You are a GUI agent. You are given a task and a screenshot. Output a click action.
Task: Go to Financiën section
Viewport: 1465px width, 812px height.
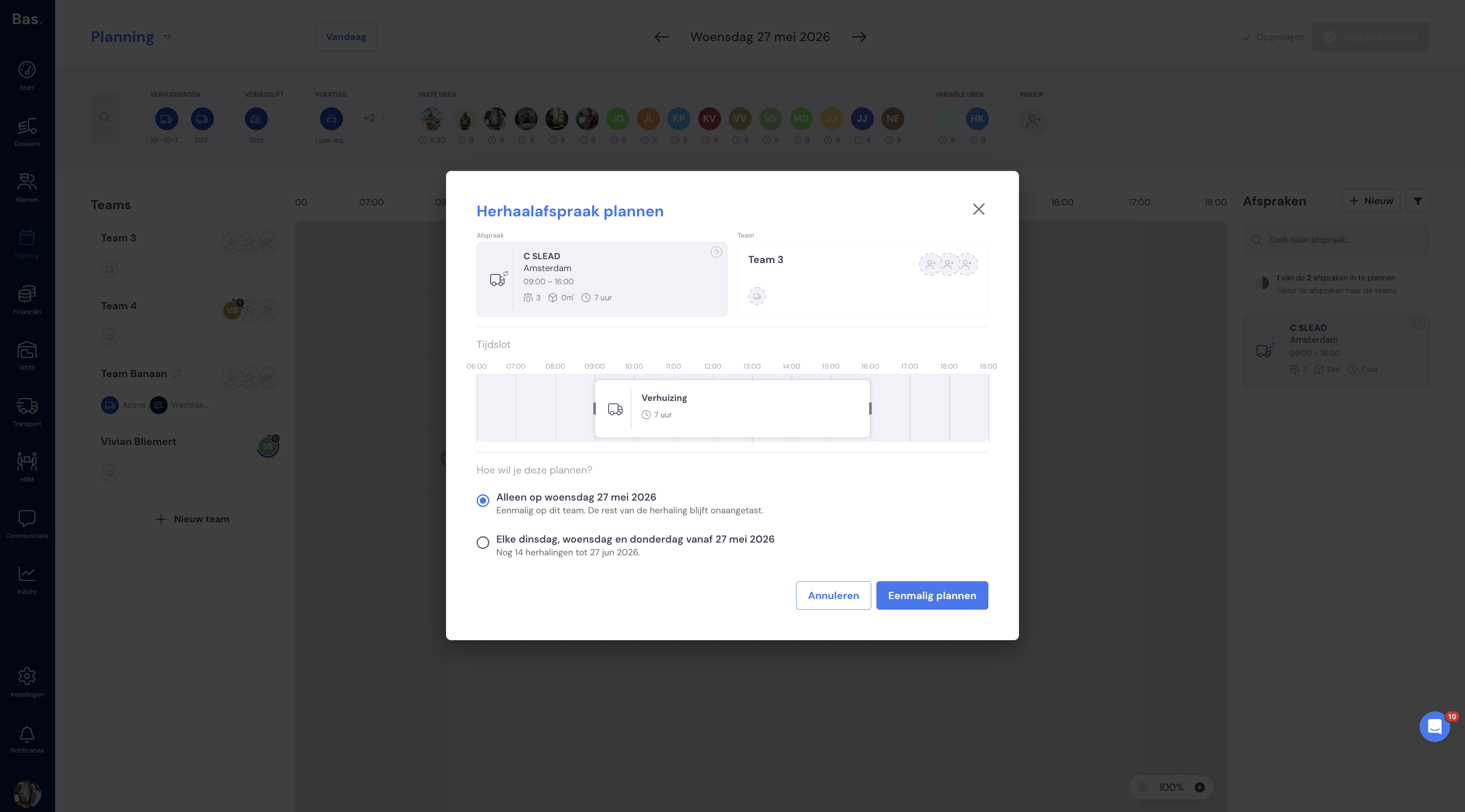point(27,300)
